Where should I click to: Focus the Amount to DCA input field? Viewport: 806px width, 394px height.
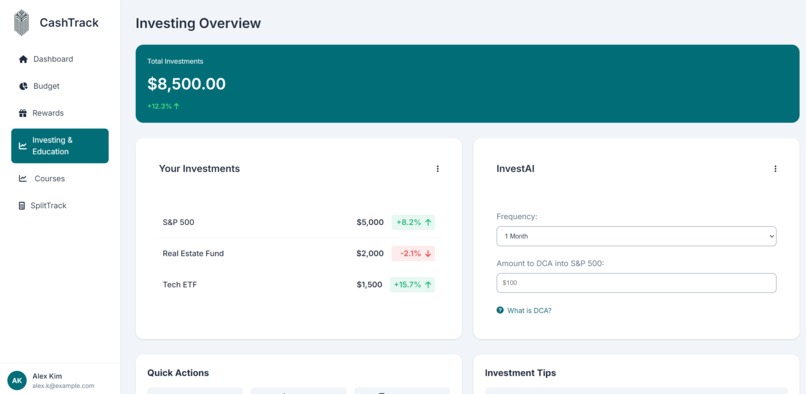pos(636,283)
